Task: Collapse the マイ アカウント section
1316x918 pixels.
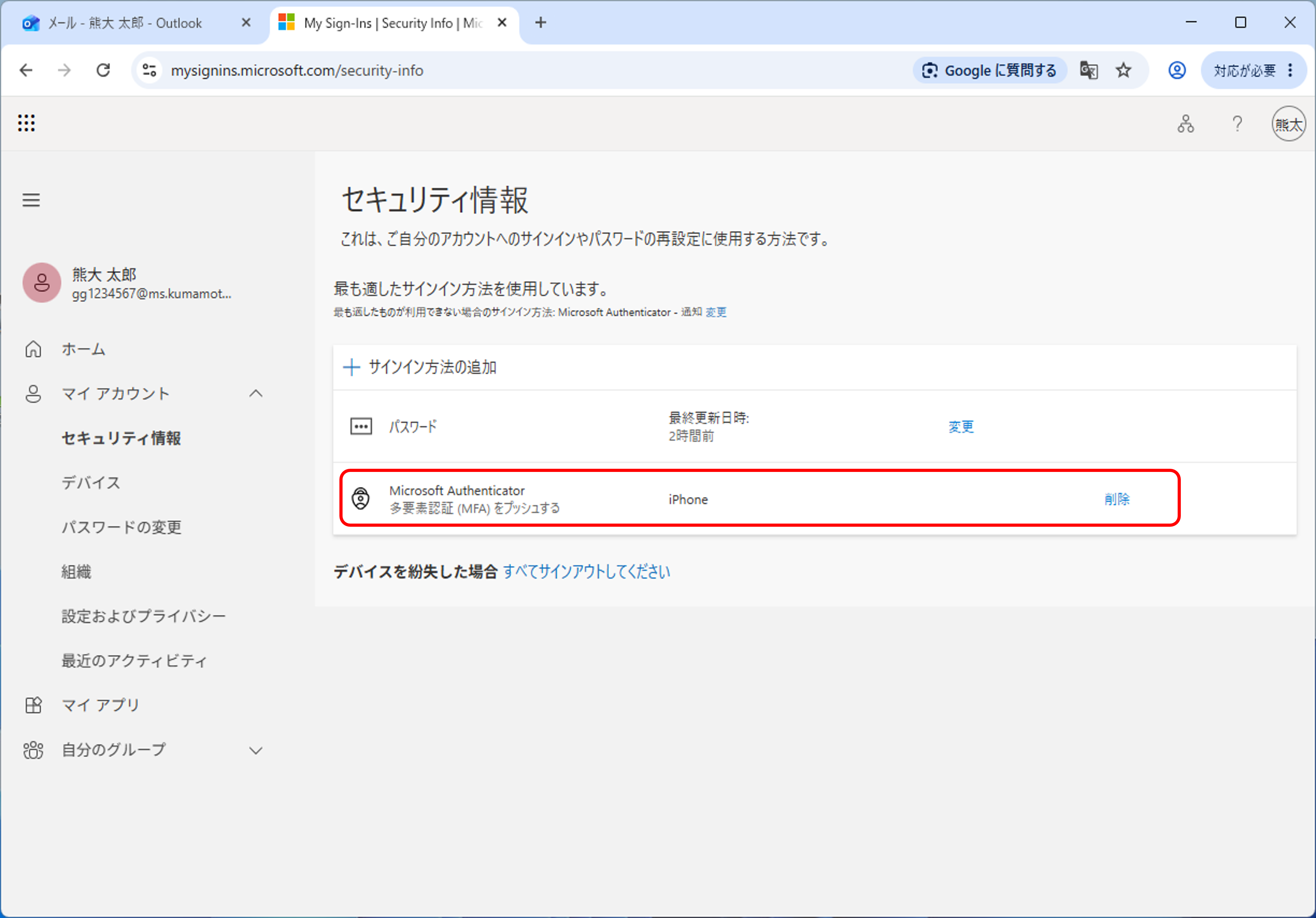Action: [x=256, y=394]
